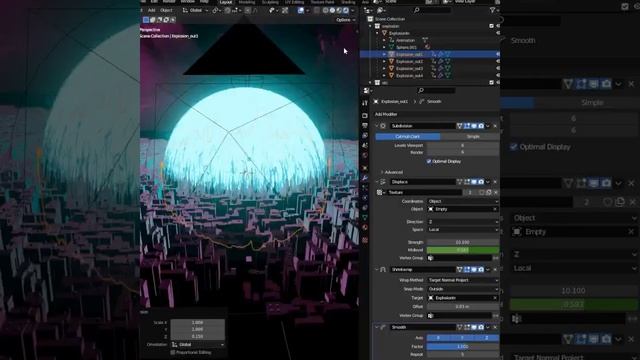This screenshot has width=640, height=360.
Task: Click the outliner filter funnel icon
Action: point(493,10)
